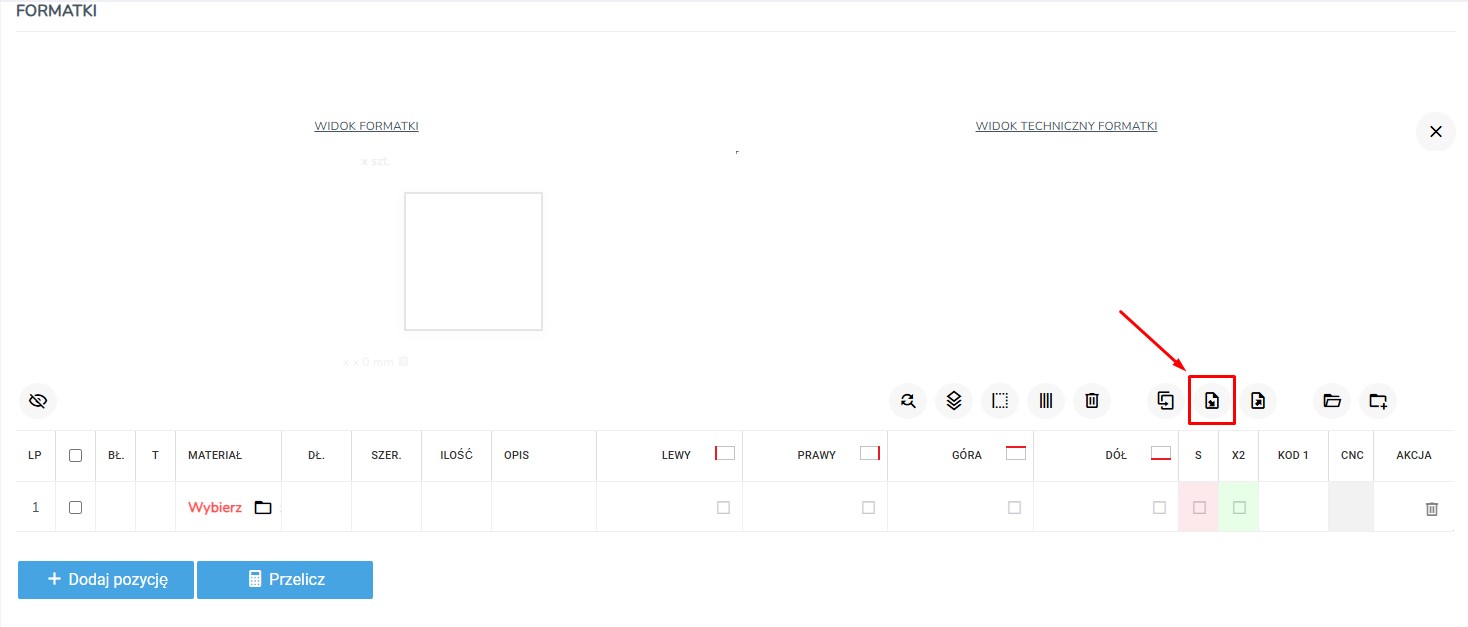Viewport: 1468px width, 627px height.
Task: Click the duplicate copy icon
Action: point(1165,401)
